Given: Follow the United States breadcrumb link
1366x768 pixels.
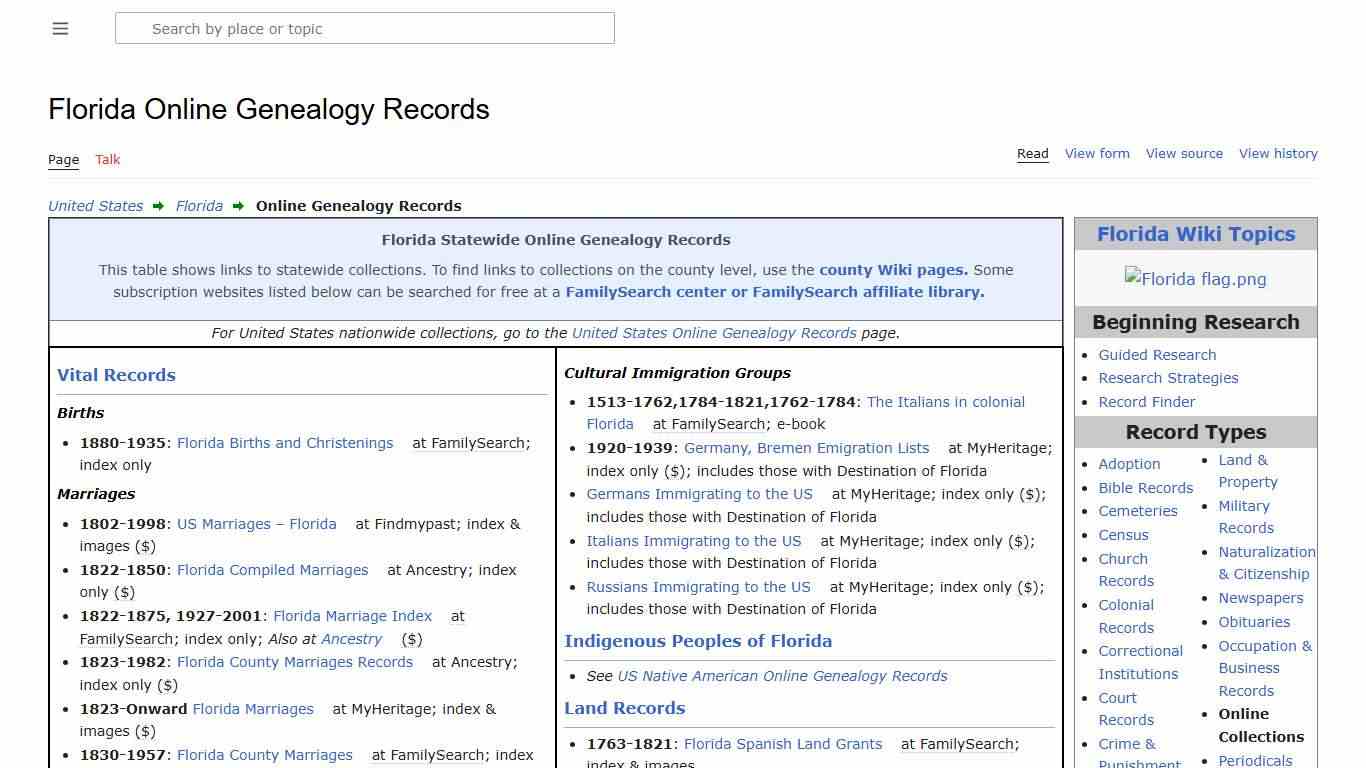Looking at the screenshot, I should click(95, 206).
